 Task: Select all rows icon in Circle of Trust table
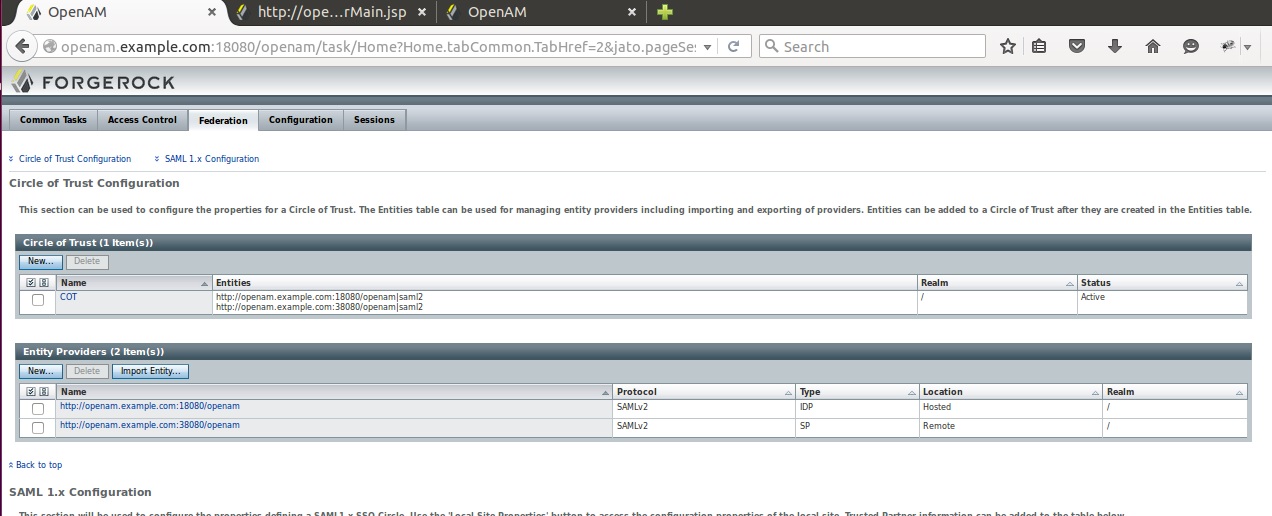point(31,283)
